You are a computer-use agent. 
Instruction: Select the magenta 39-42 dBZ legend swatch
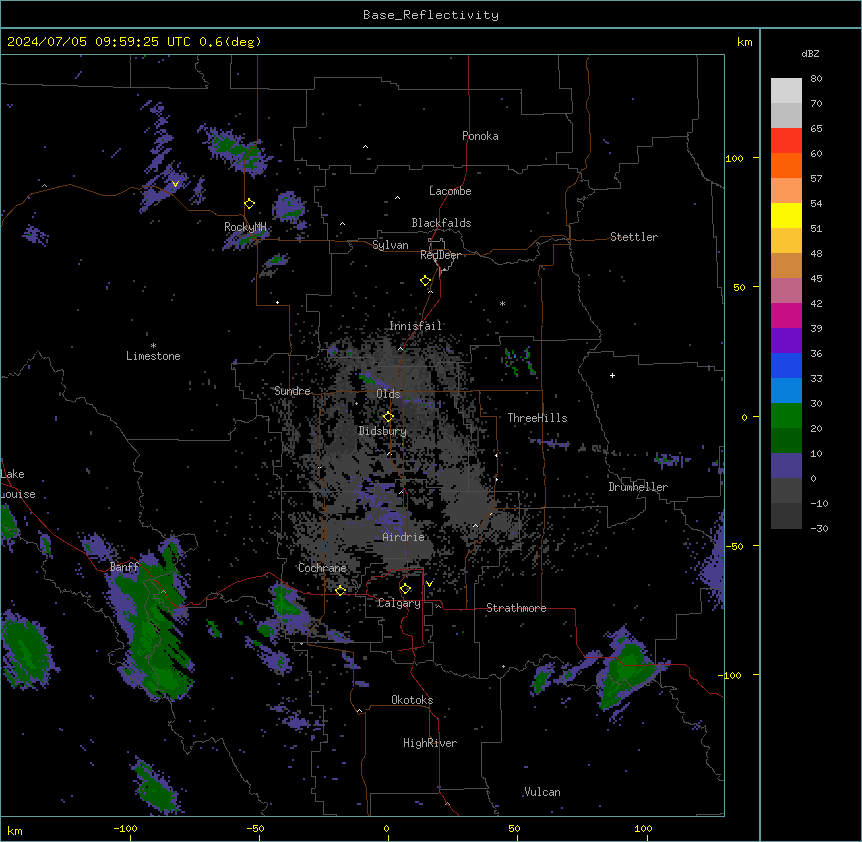tap(786, 315)
